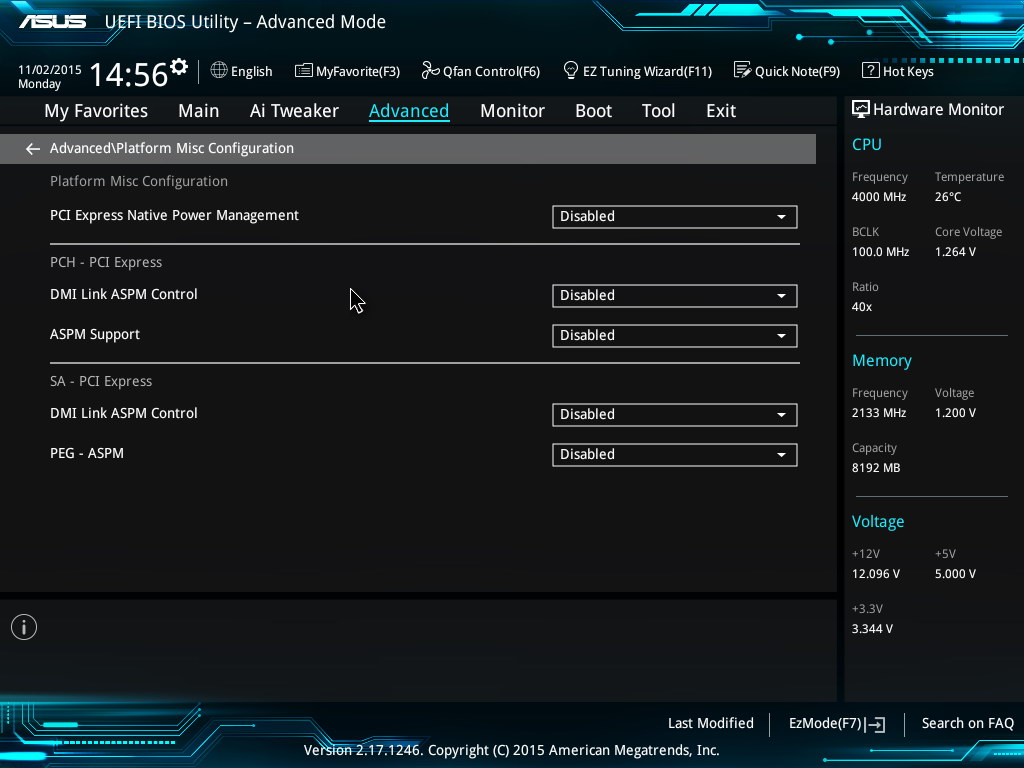Image resolution: width=1024 pixels, height=768 pixels.
Task: Open Qfan Control(F6) fan utility
Action: [480, 71]
